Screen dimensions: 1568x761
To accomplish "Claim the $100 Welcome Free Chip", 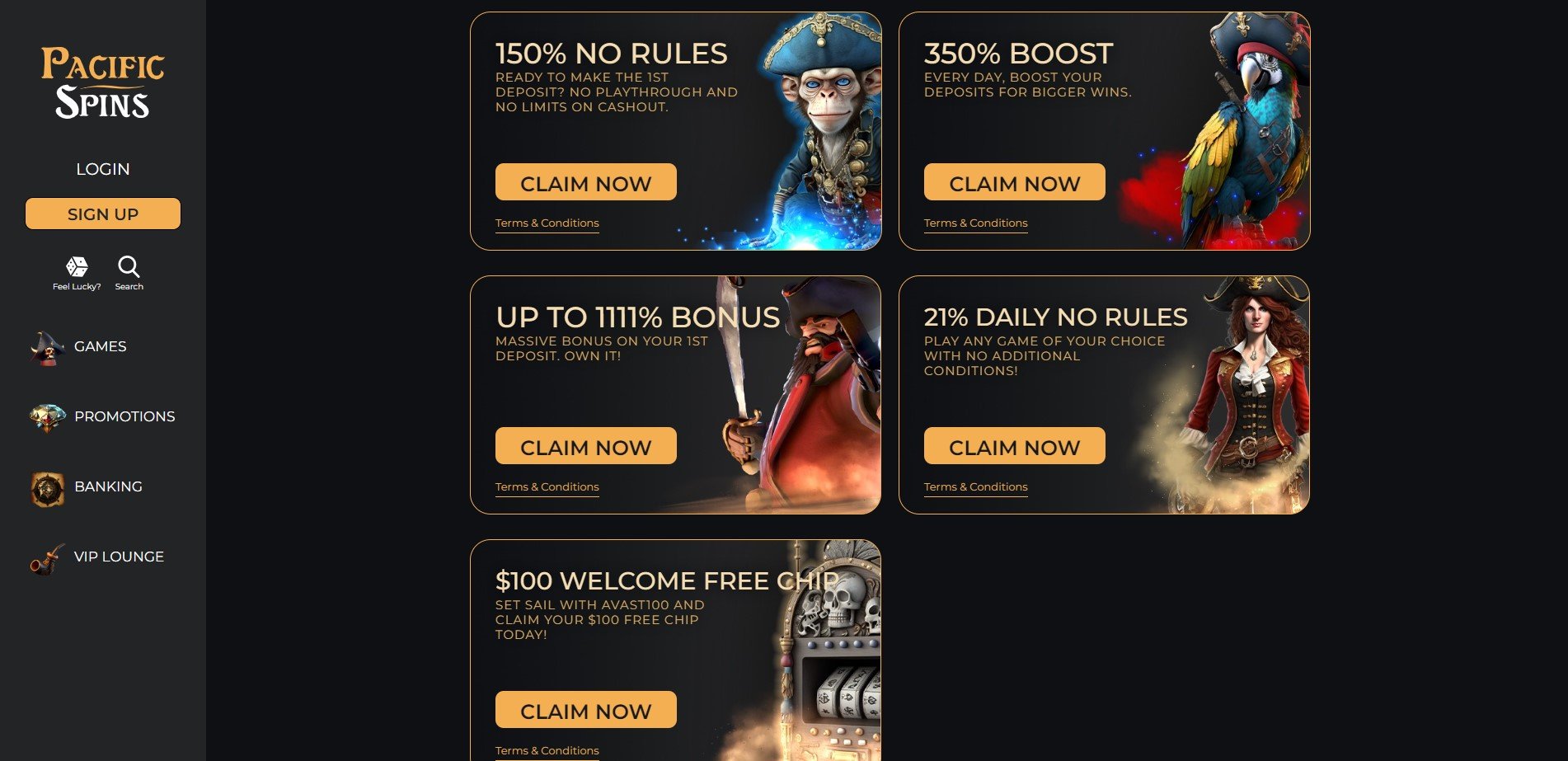I will tap(586, 710).
